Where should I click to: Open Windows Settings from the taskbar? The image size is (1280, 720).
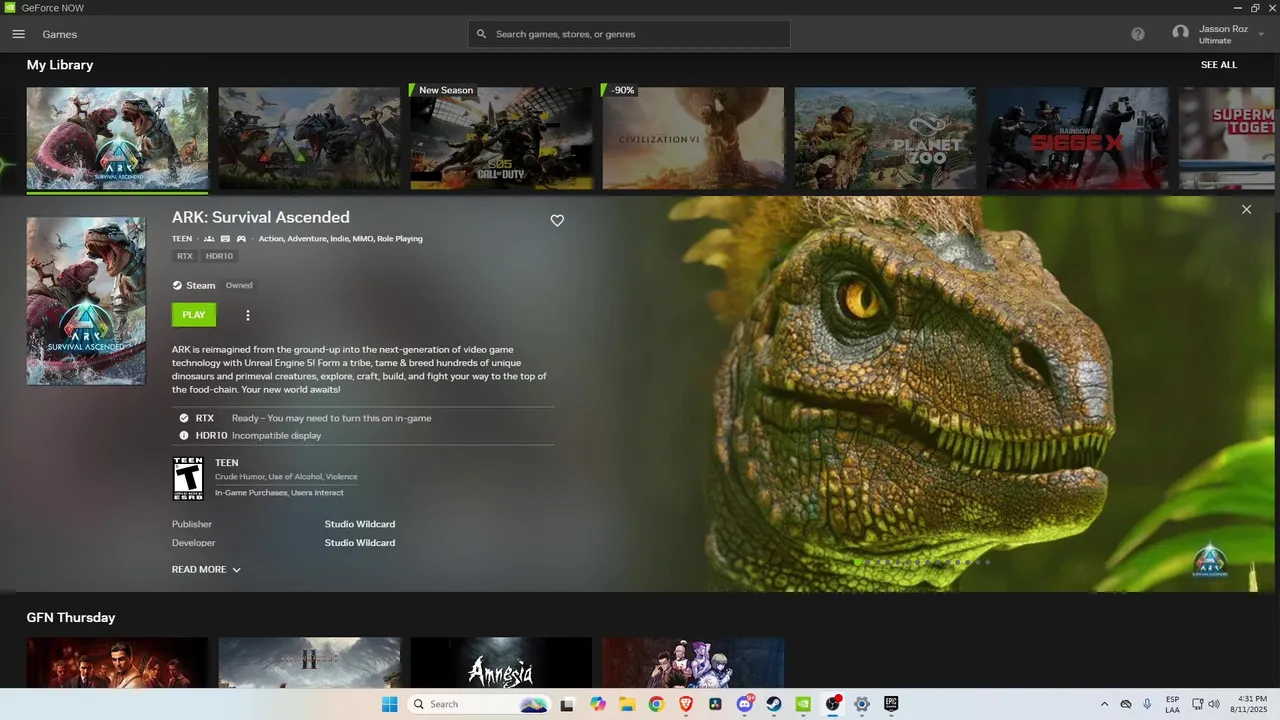pyautogui.click(x=862, y=704)
